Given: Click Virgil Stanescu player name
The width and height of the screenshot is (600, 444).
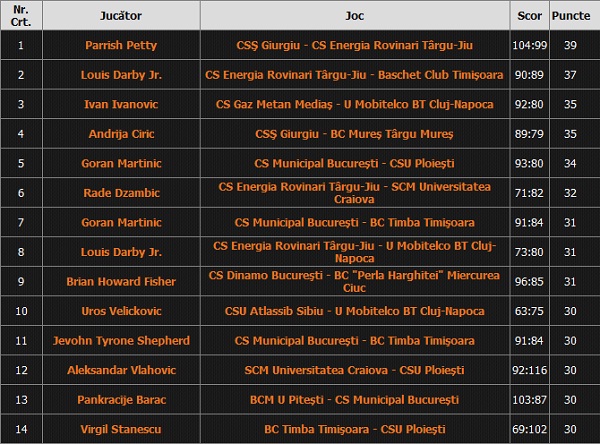Looking at the screenshot, I should tap(121, 429).
